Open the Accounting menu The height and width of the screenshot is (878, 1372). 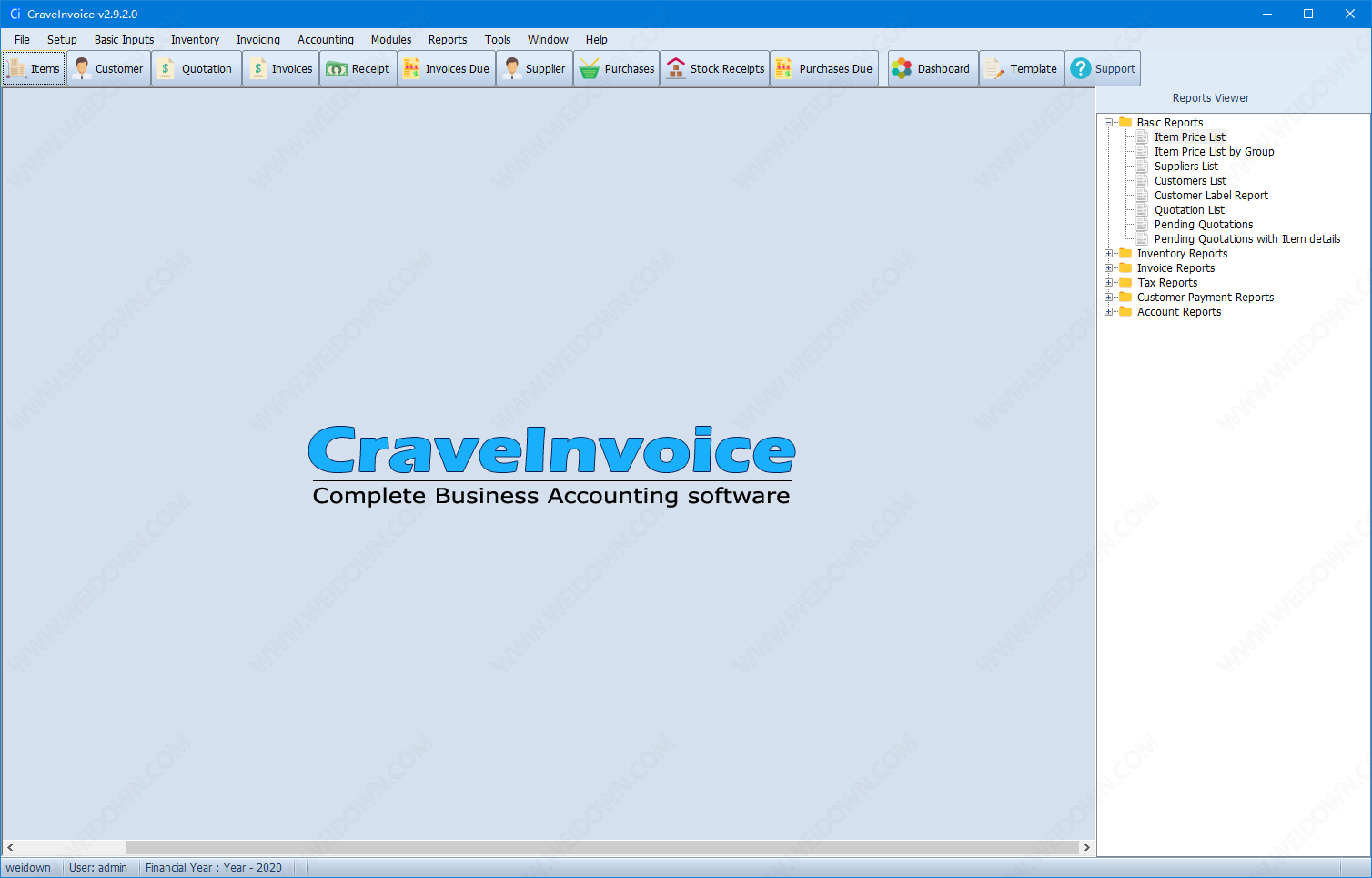click(326, 40)
